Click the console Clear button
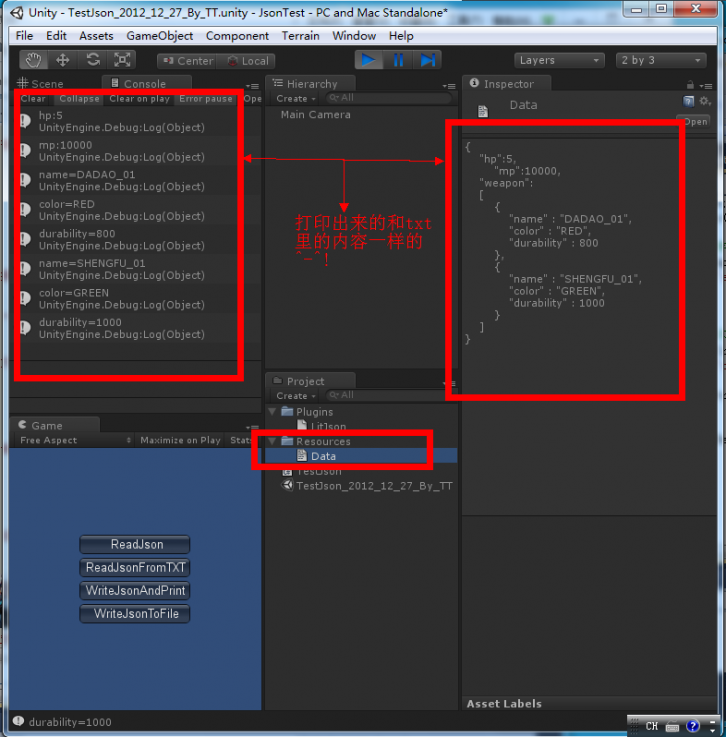 pyautogui.click(x=33, y=99)
